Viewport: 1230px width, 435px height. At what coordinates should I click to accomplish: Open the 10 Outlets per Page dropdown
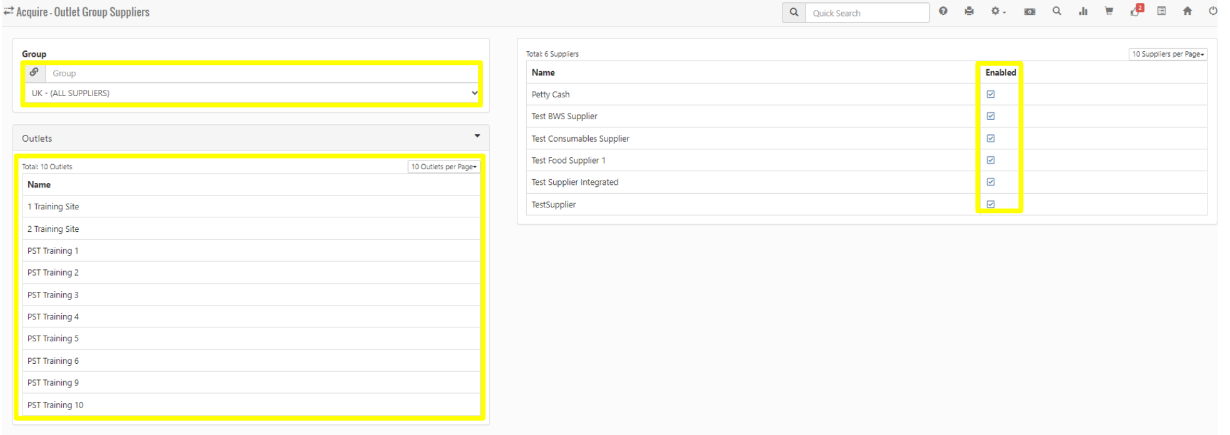(443, 166)
